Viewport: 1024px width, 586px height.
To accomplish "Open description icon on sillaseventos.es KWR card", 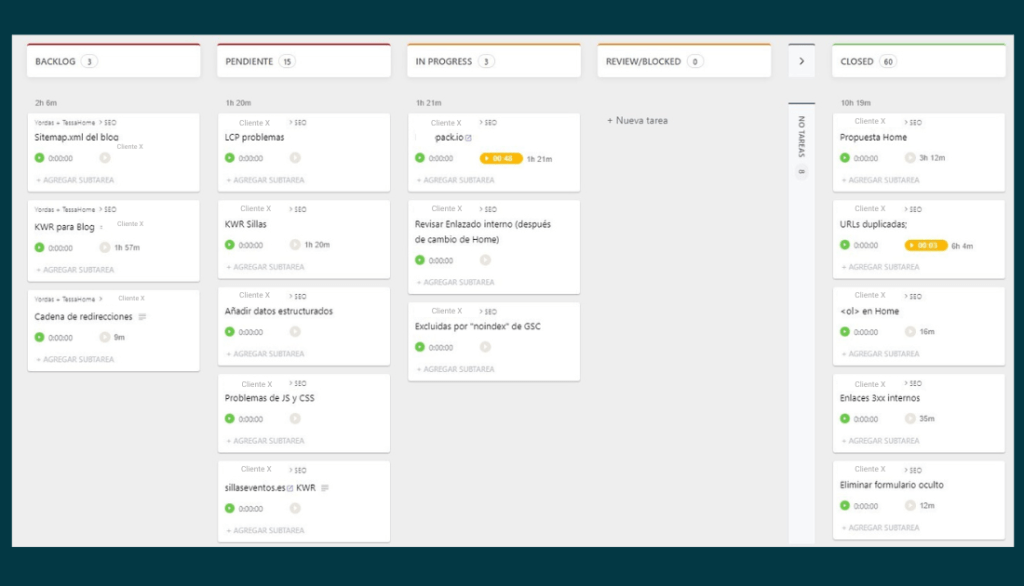I will click(x=325, y=488).
